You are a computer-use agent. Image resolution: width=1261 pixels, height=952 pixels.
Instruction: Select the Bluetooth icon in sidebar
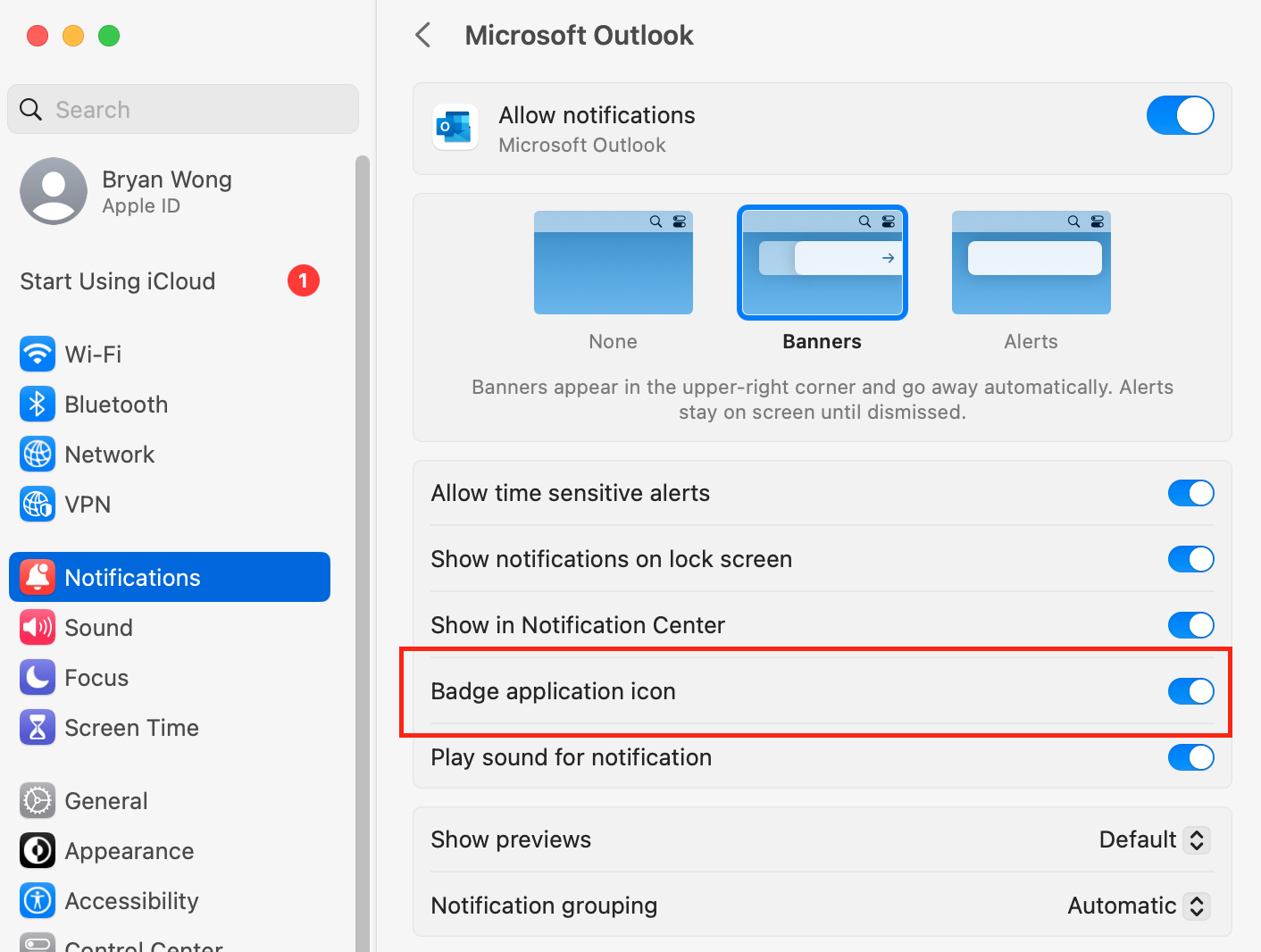point(37,405)
